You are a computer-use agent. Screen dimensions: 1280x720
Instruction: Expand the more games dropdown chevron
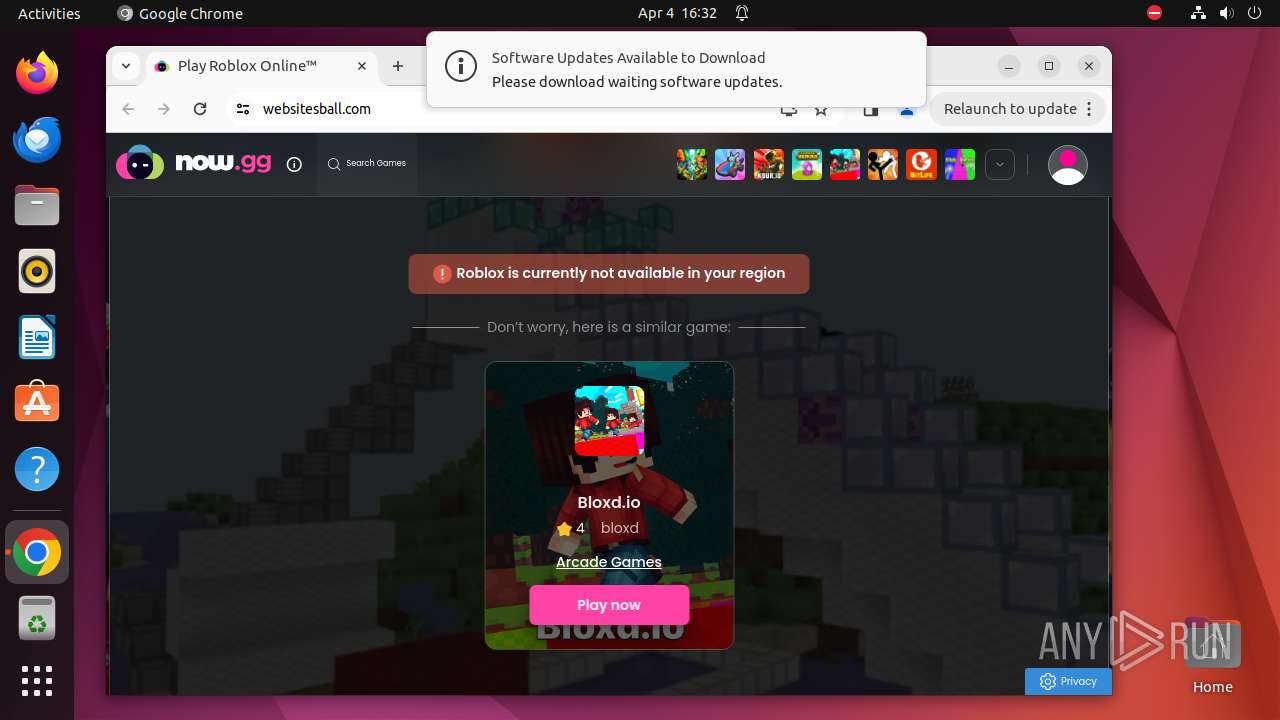1000,165
